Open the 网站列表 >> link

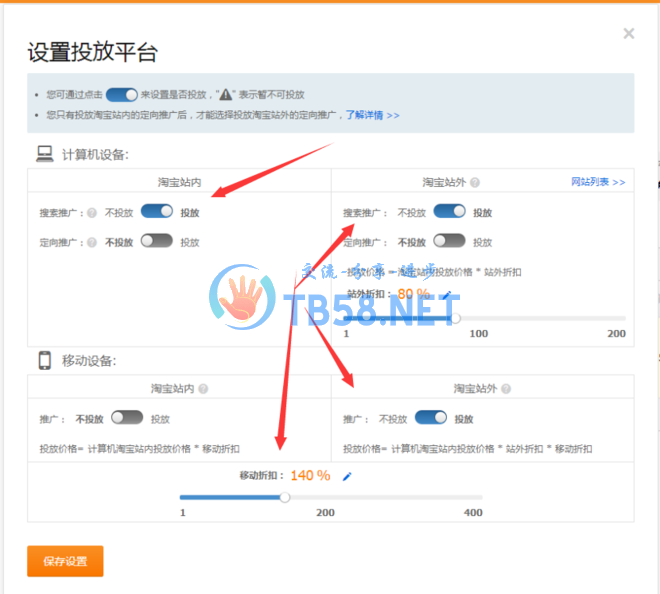tap(598, 182)
